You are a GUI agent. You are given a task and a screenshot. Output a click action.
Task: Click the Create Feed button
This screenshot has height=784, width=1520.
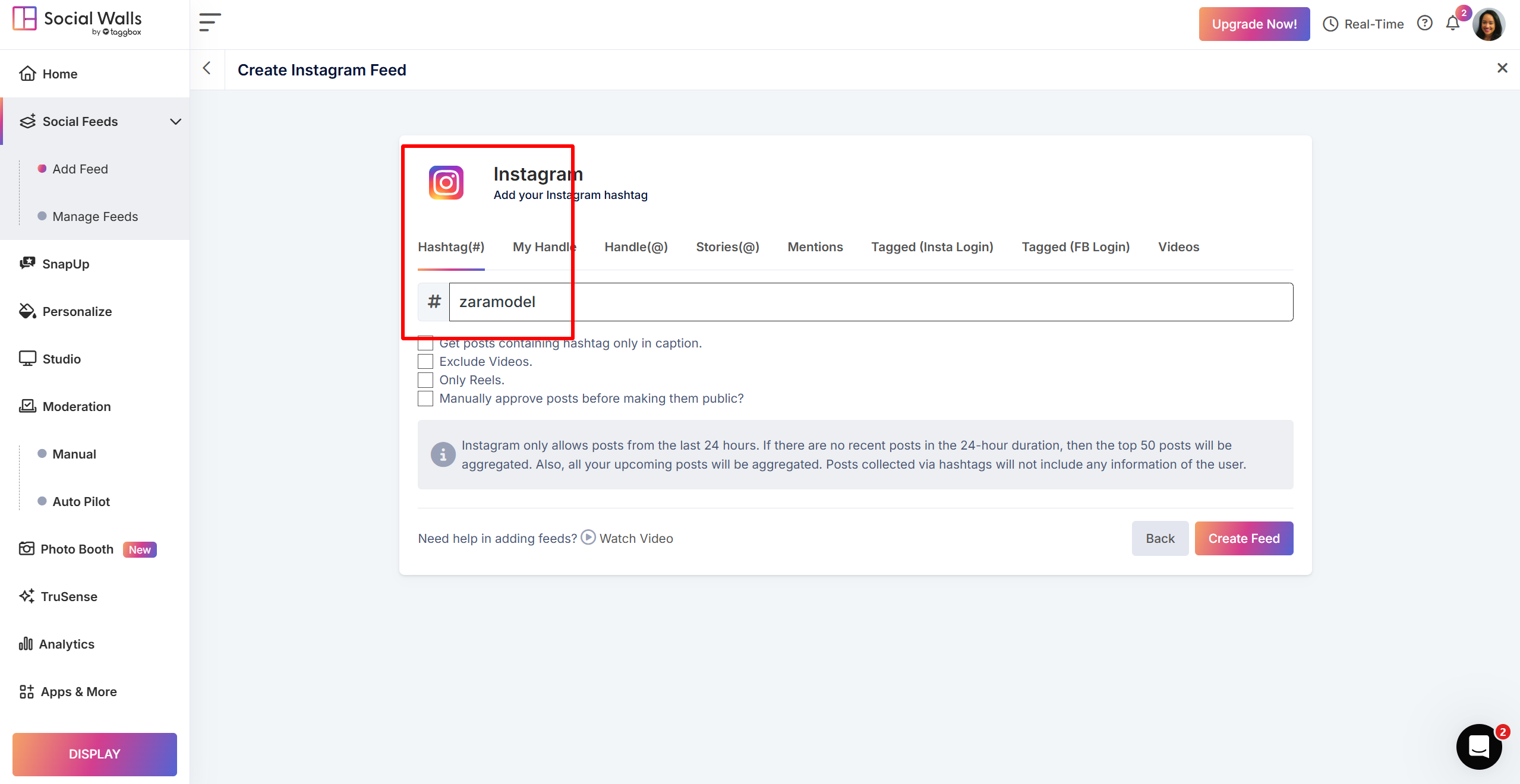coord(1244,539)
